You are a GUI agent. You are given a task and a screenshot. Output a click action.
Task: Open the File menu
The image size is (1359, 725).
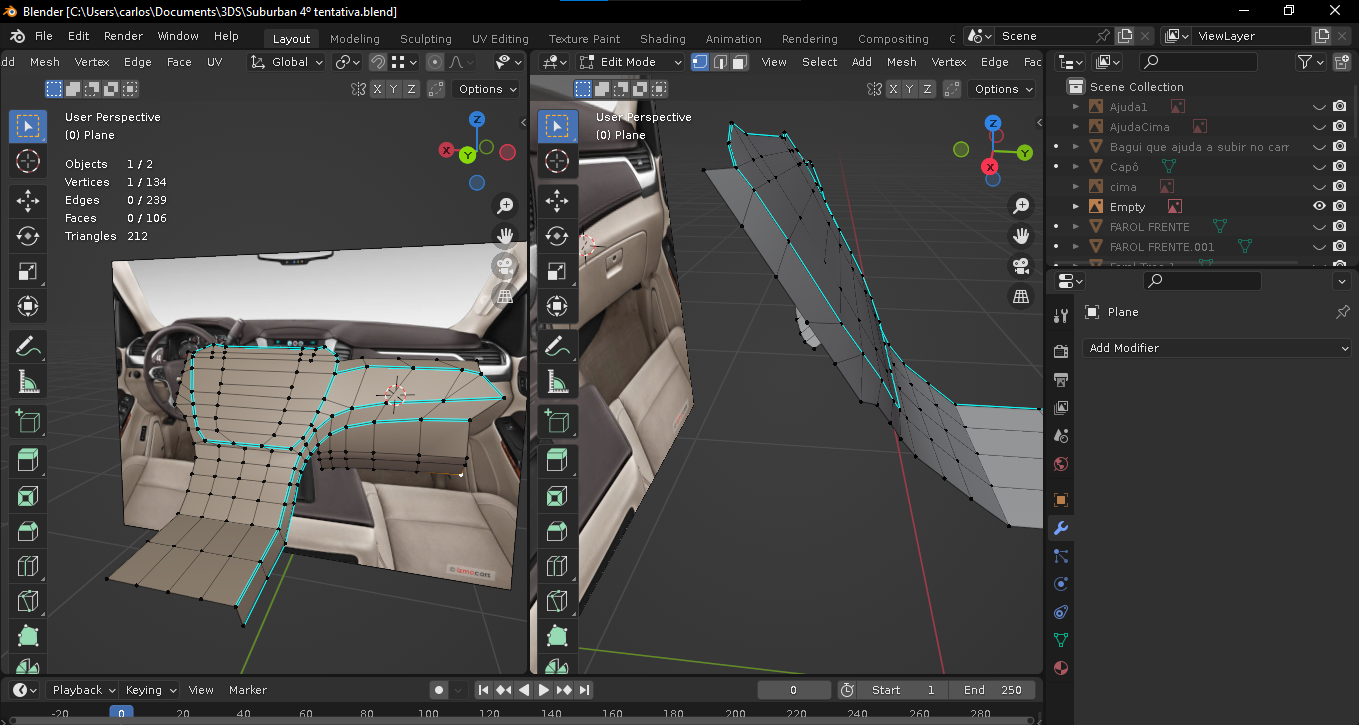pos(43,36)
